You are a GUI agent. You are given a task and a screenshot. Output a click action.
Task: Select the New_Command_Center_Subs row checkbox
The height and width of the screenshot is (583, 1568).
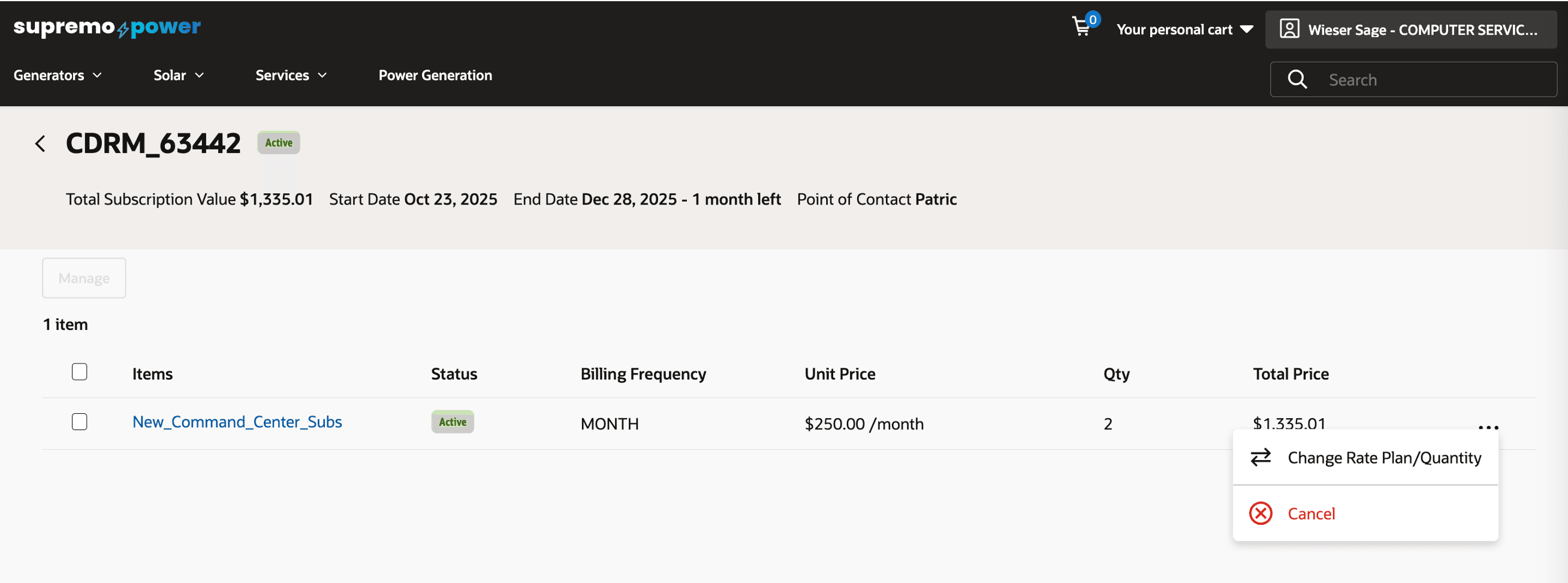pyautogui.click(x=80, y=422)
